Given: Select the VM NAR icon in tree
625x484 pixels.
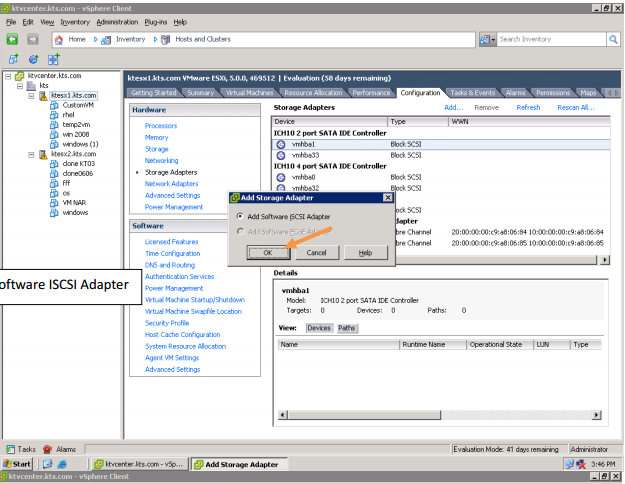Looking at the screenshot, I should coord(54,203).
